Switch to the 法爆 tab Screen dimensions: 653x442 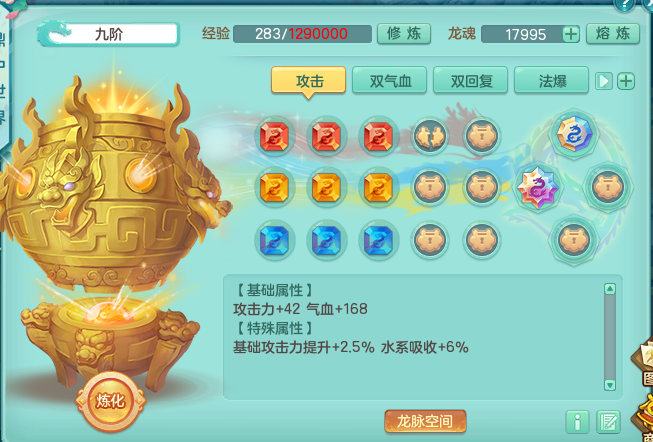pyautogui.click(x=551, y=80)
